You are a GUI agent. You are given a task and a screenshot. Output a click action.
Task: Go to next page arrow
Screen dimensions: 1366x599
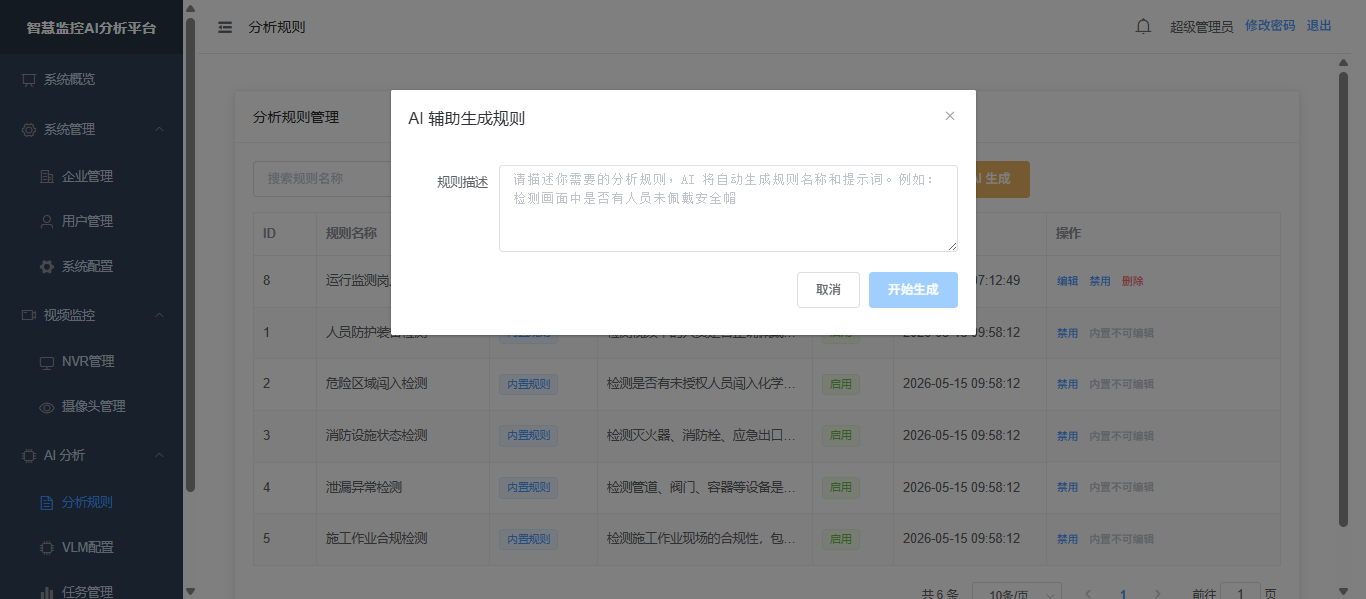point(1158,594)
